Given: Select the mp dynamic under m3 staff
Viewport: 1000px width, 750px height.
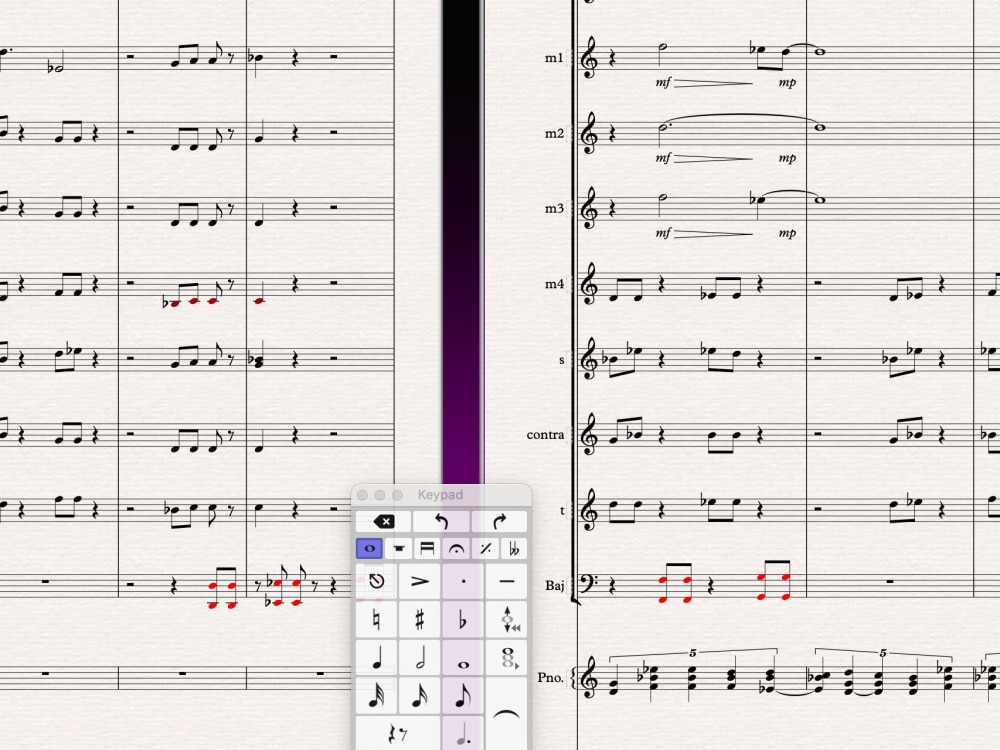Looking at the screenshot, I should tap(788, 233).
